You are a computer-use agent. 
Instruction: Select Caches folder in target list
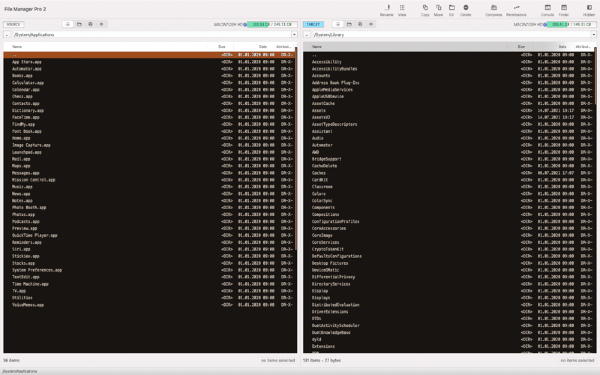coord(449,173)
